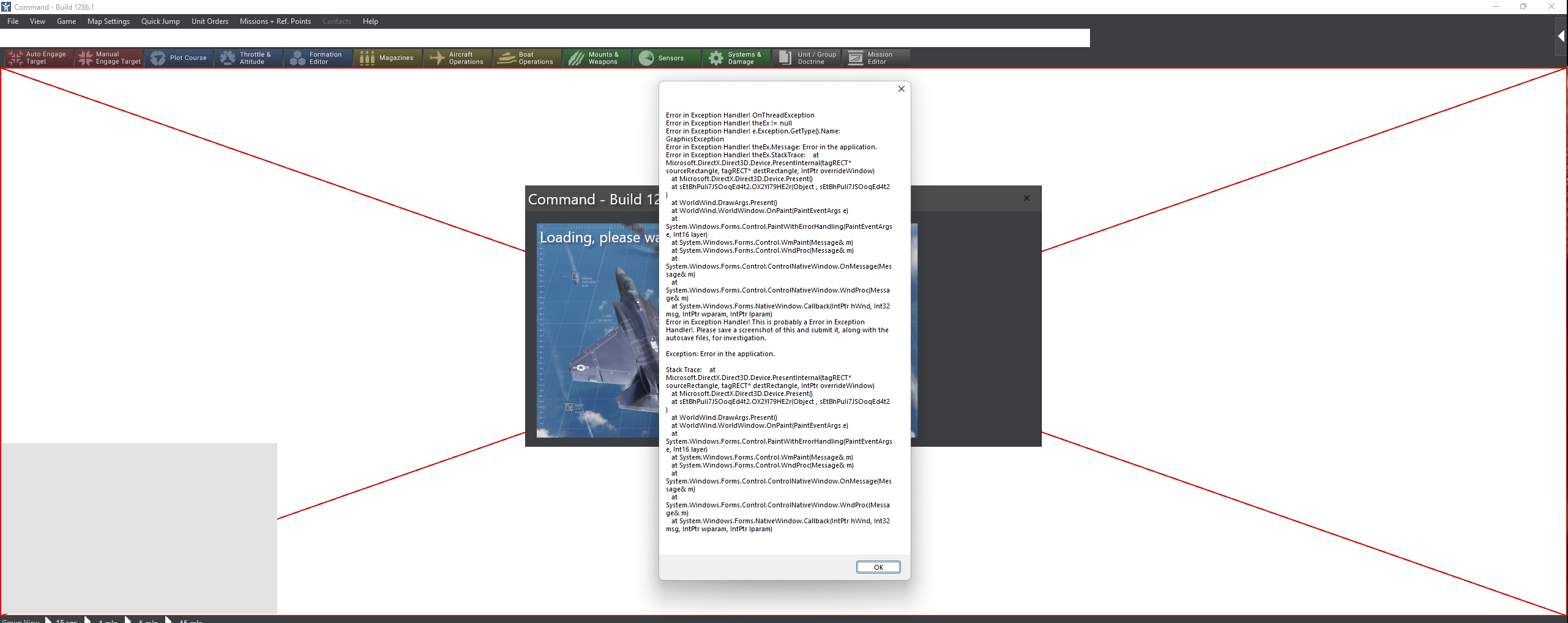Close the Loading splash window
Image resolution: width=1568 pixels, height=623 pixels.
point(1026,198)
